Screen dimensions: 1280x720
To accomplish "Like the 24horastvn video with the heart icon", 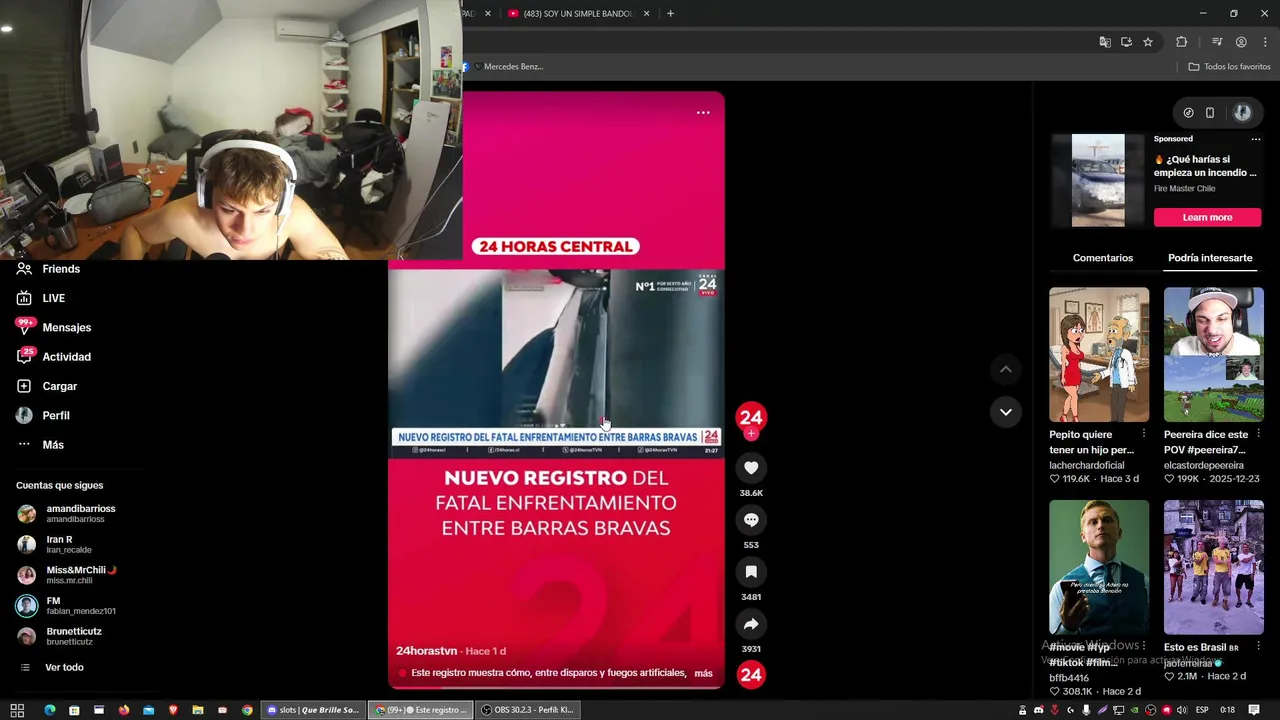I will pyautogui.click(x=751, y=468).
